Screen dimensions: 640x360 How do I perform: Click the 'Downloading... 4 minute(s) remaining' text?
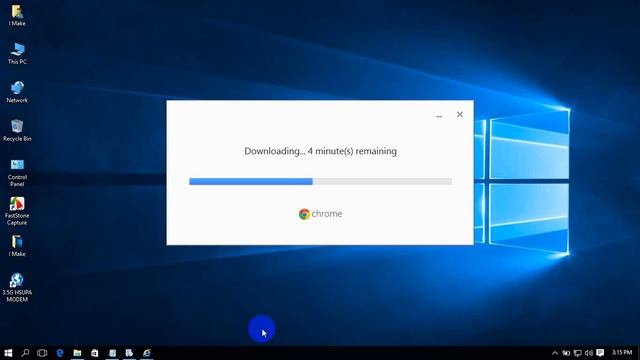[x=320, y=151]
